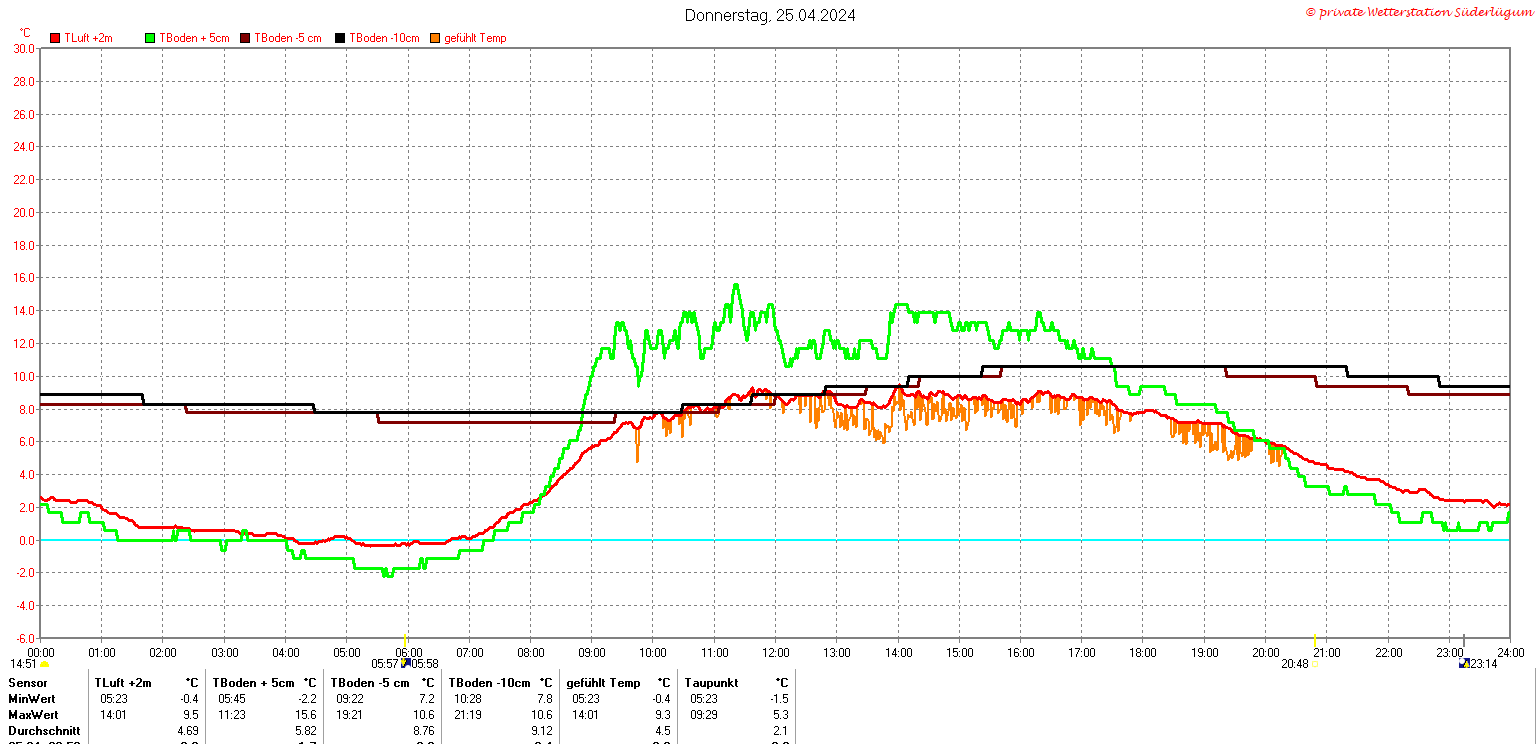Click the 12:00 label on time axis
This screenshot has height=744, width=1536.
(x=775, y=653)
